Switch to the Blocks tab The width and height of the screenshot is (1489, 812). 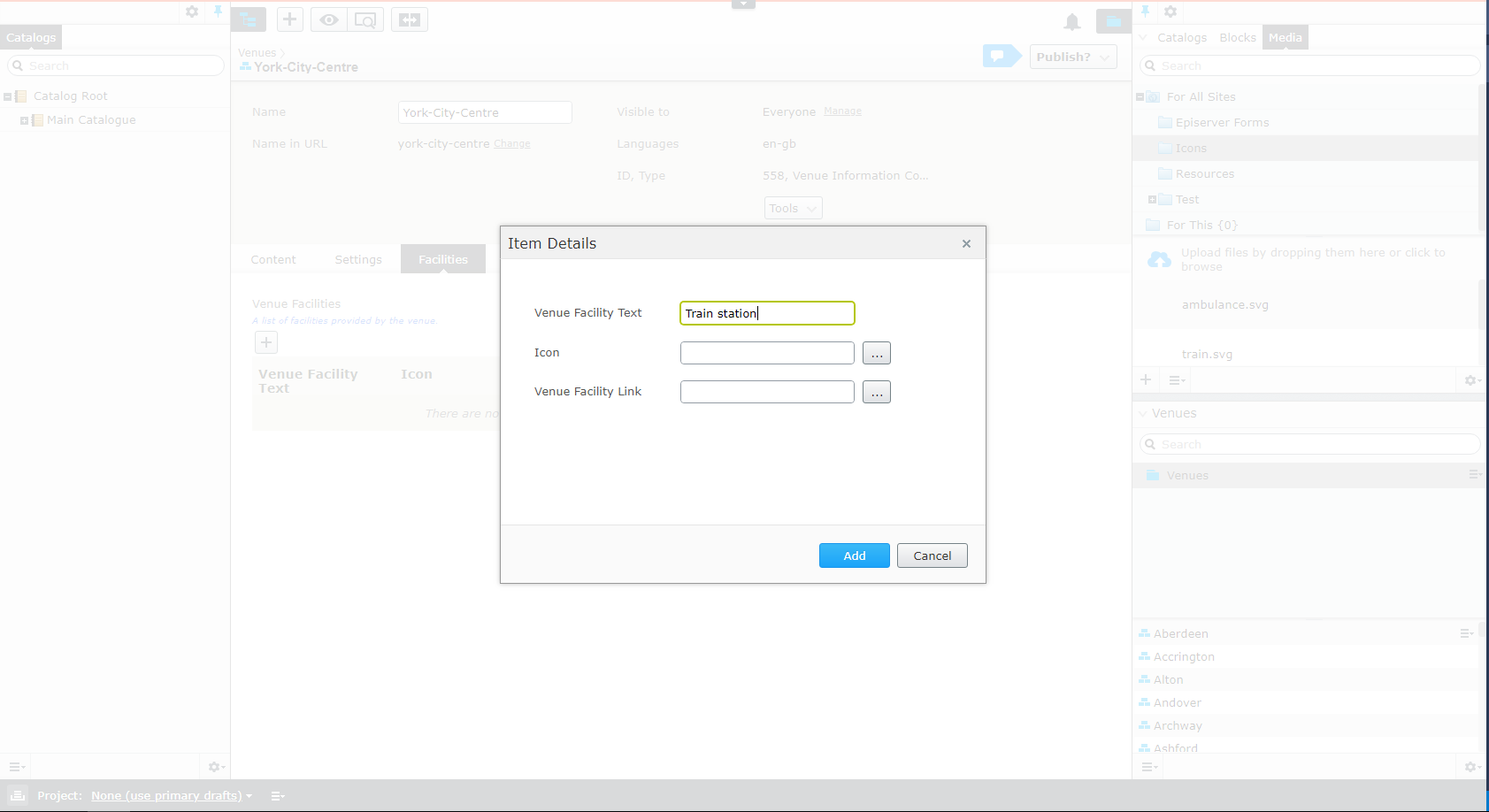coord(1237,37)
